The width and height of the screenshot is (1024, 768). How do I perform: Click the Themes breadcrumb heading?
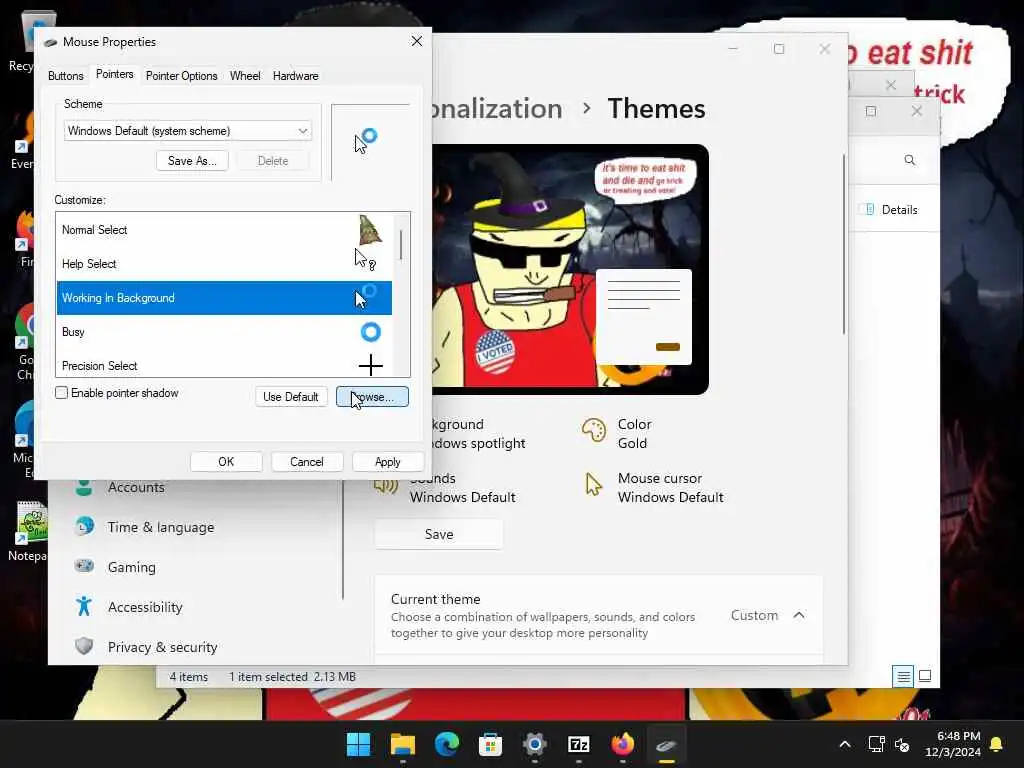click(656, 108)
